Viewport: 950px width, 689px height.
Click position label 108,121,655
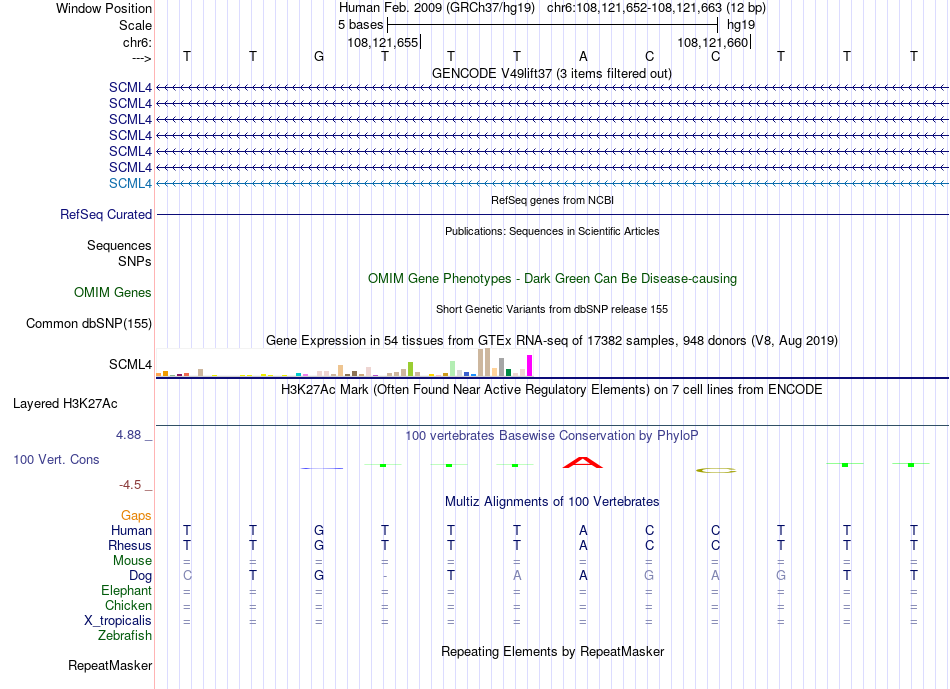(x=383, y=42)
